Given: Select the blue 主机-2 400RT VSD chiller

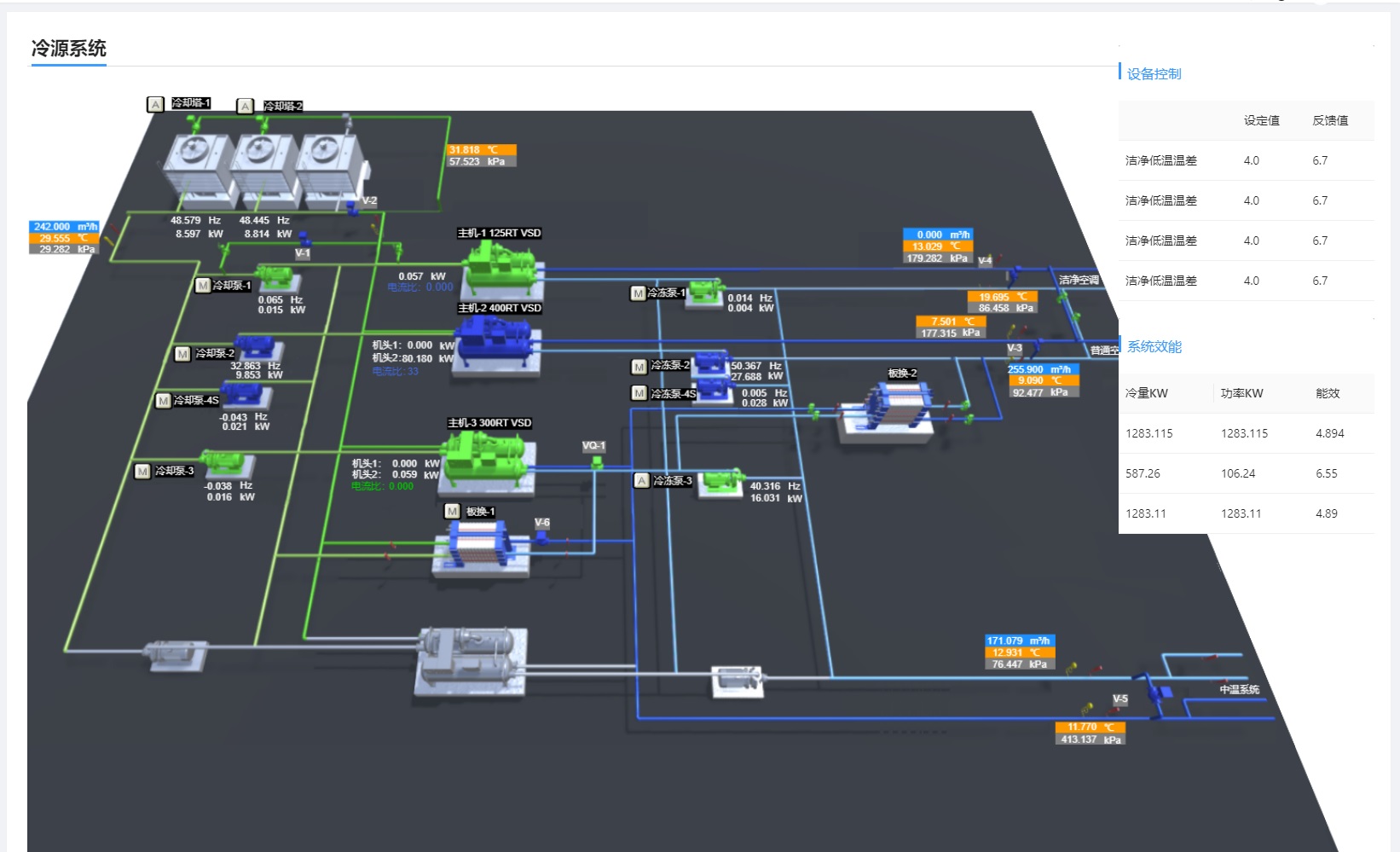Looking at the screenshot, I should [x=493, y=341].
